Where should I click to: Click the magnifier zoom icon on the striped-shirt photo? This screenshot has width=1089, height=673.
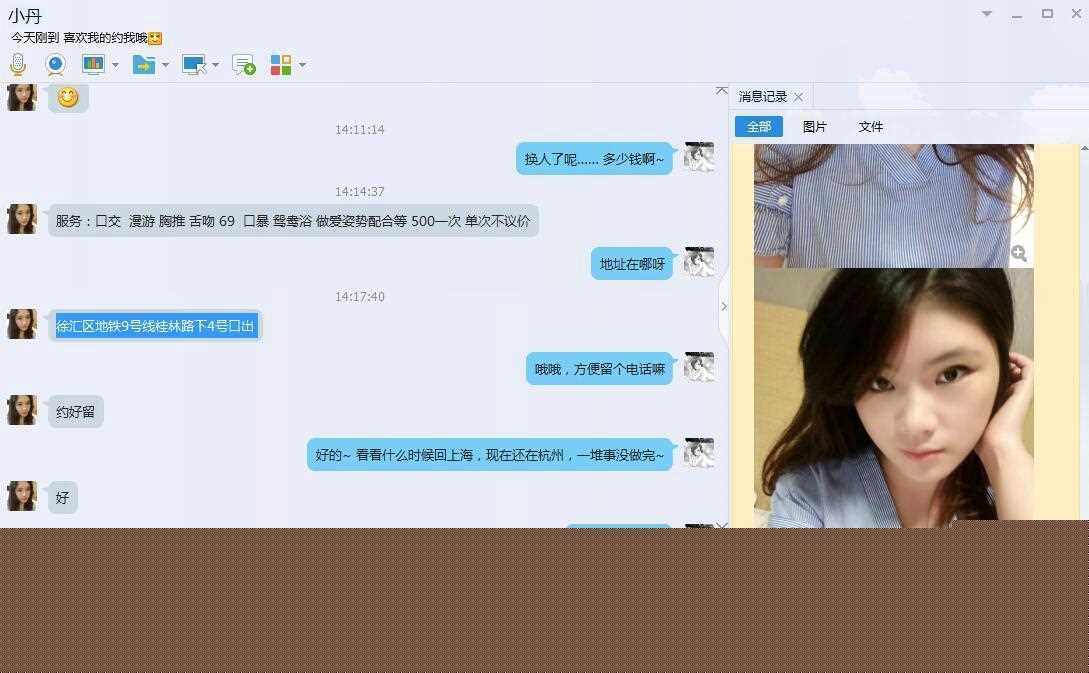[1019, 254]
